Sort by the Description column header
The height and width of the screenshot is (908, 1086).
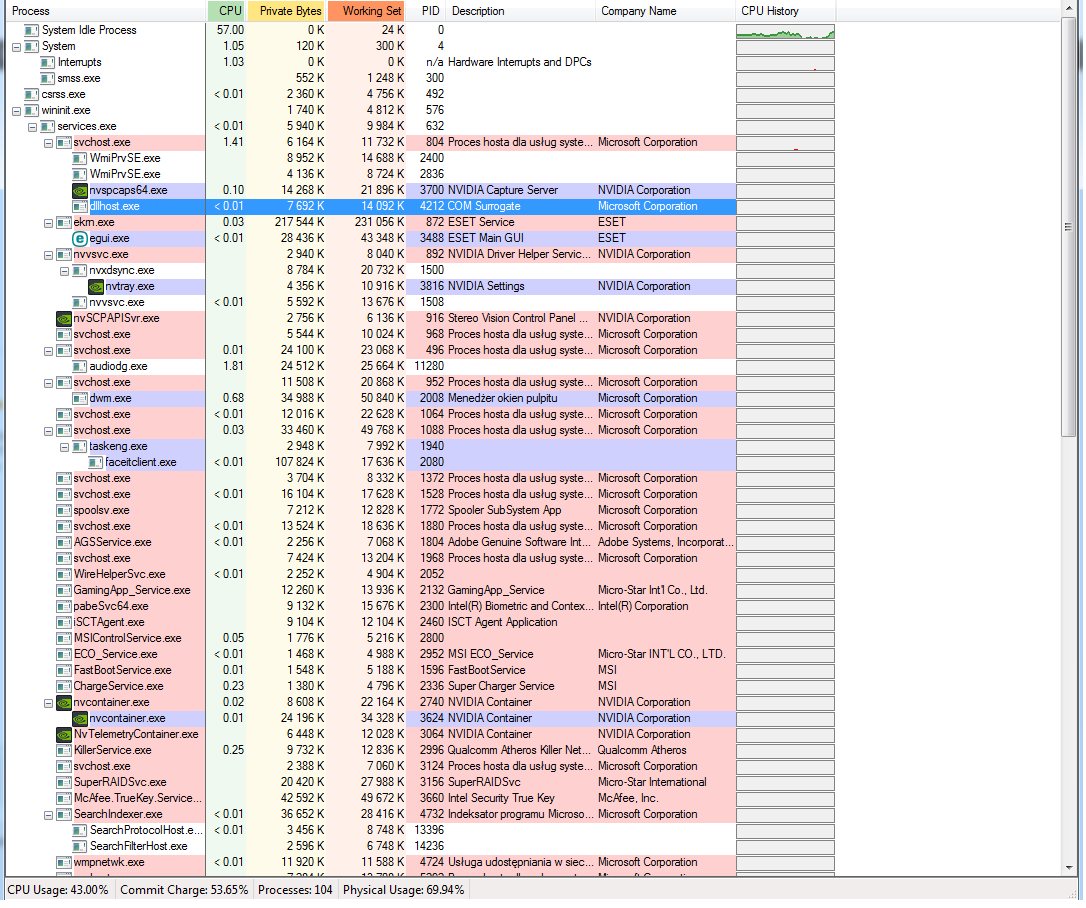[521, 11]
